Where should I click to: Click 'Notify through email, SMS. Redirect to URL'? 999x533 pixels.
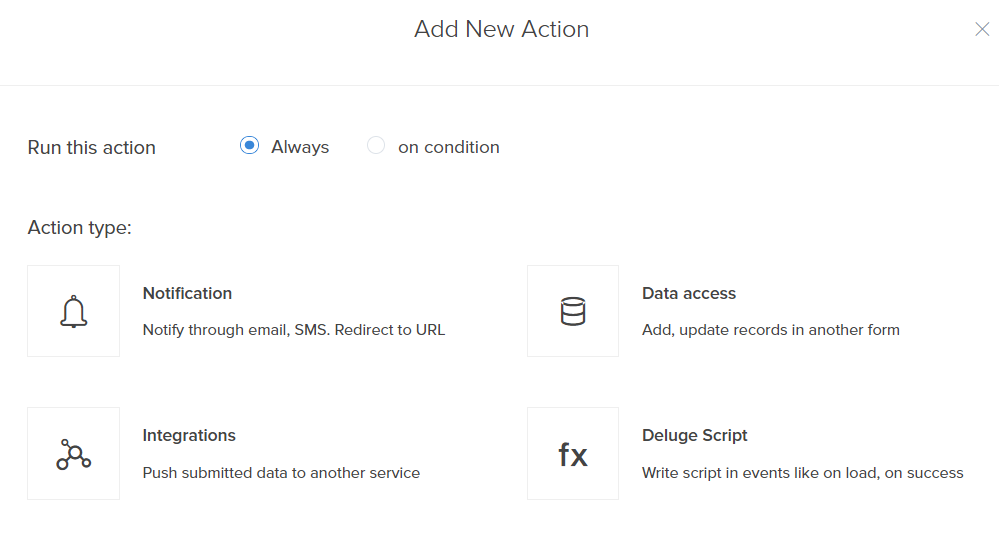point(293,329)
